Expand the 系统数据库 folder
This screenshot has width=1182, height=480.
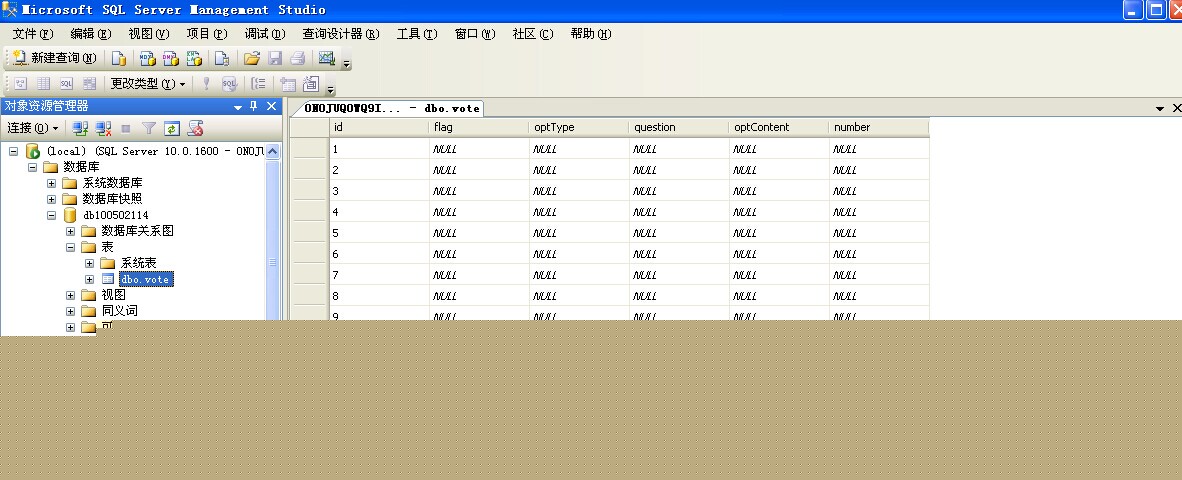(51, 183)
